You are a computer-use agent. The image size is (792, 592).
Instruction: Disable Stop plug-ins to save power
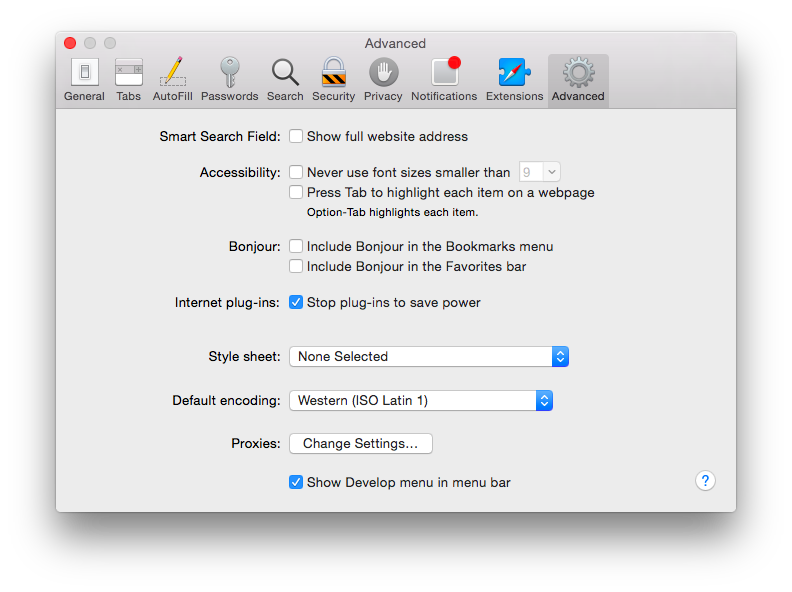(296, 302)
